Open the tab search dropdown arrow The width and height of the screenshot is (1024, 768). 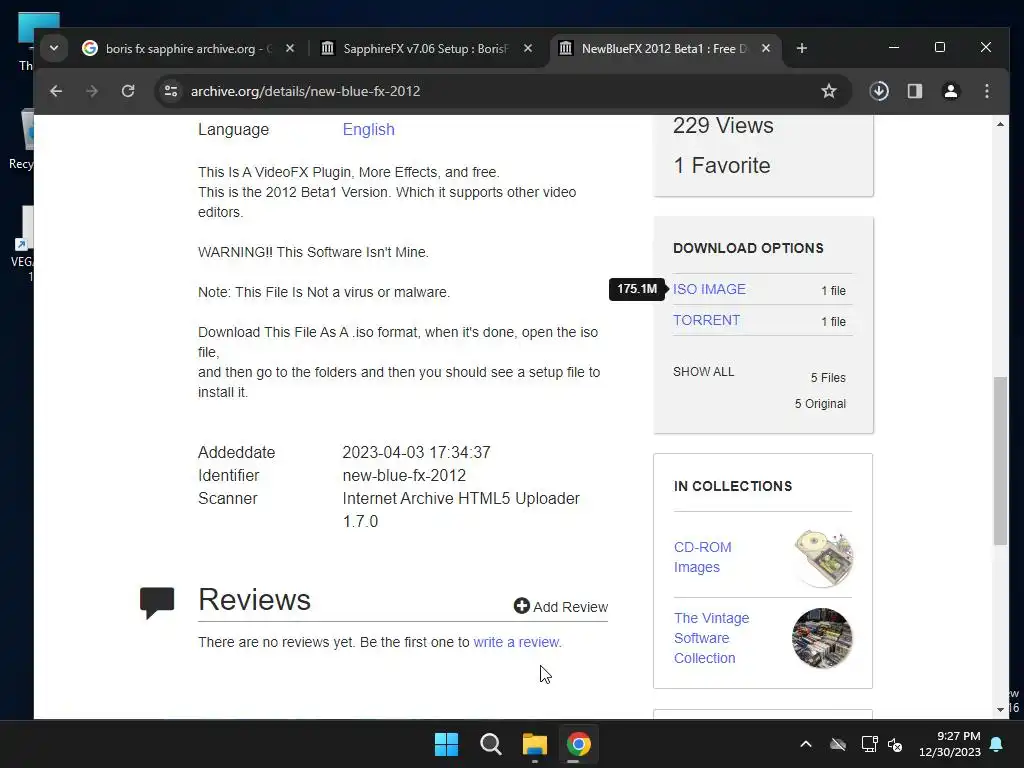54,48
